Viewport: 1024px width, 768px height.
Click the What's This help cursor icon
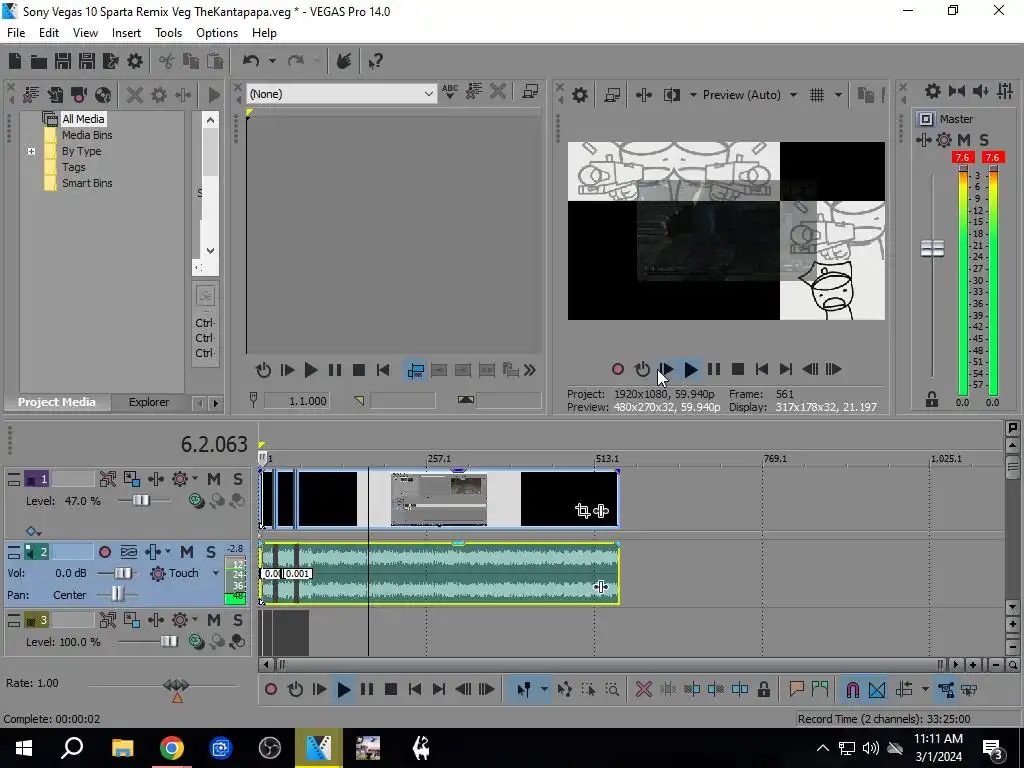pyautogui.click(x=376, y=61)
